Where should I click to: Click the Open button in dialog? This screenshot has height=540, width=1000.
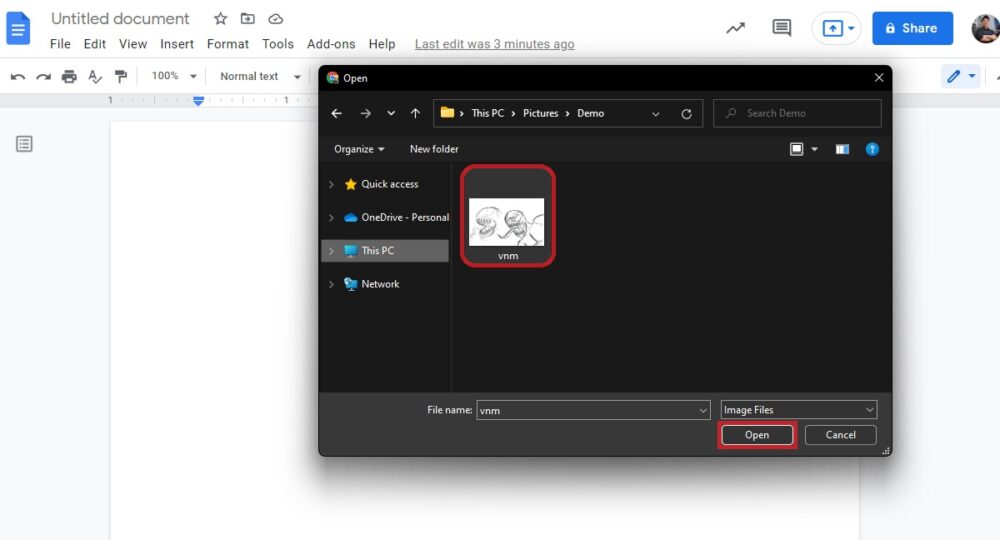[x=757, y=435]
